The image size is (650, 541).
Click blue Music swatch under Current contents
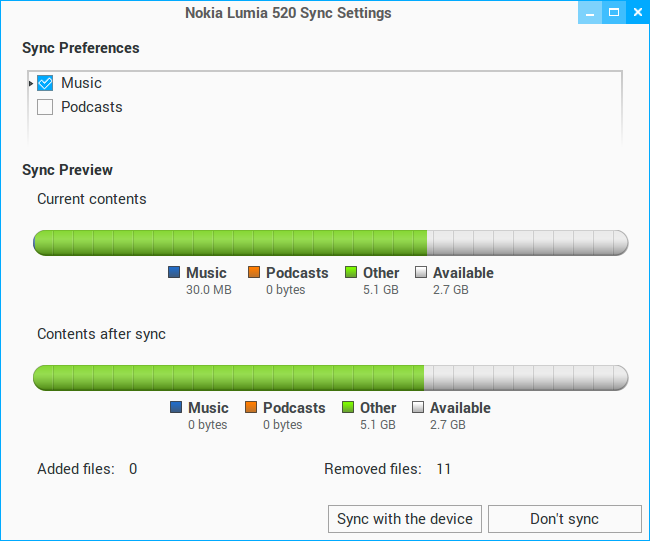174,272
